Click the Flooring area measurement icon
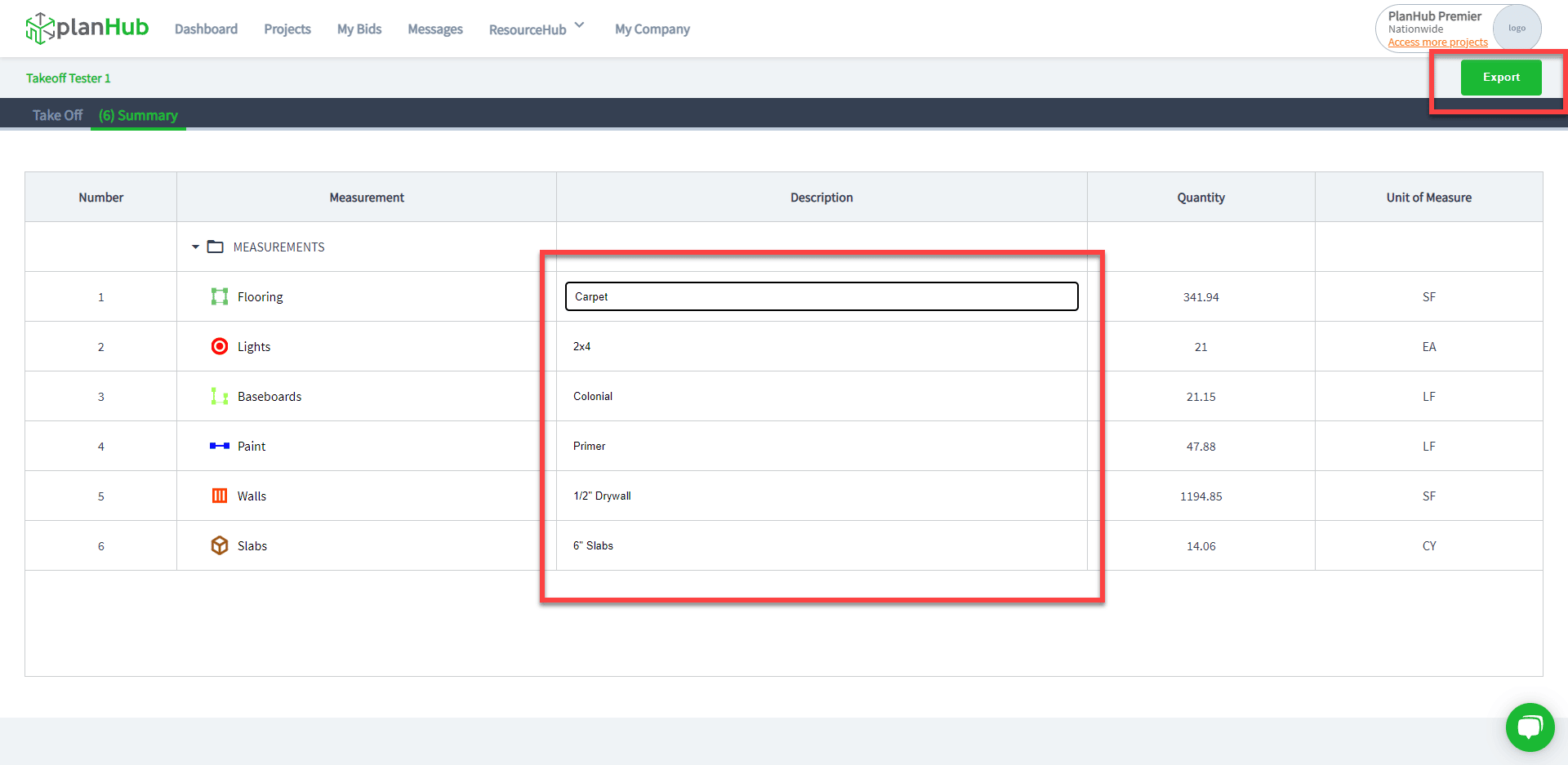Image resolution: width=1568 pixels, height=765 pixels. tap(219, 296)
